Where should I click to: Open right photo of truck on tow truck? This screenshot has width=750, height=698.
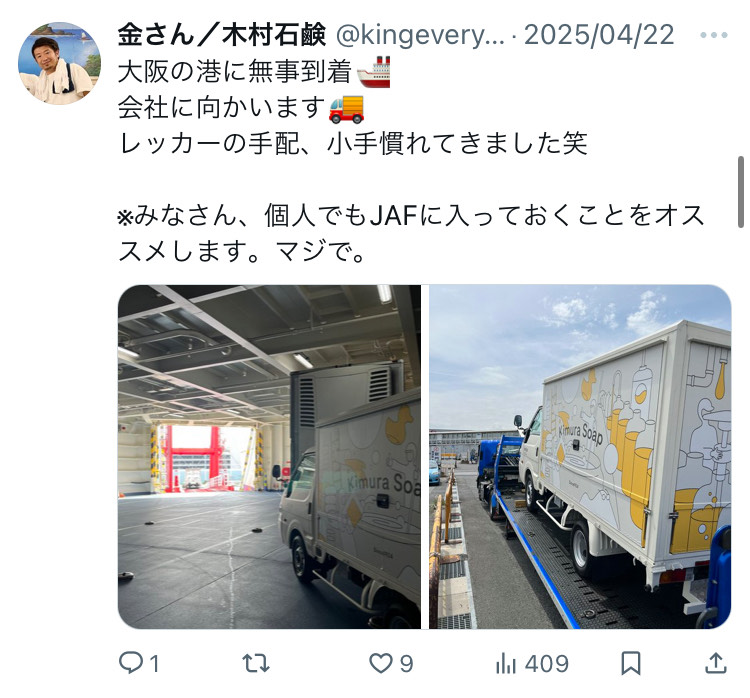point(580,457)
